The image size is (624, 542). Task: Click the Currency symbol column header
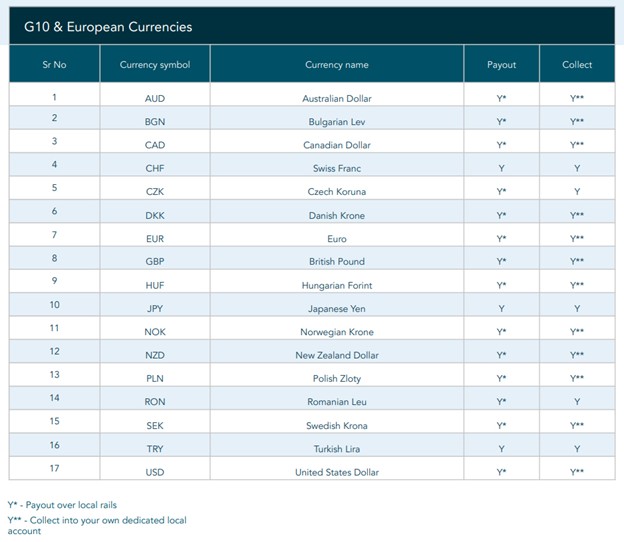[154, 64]
